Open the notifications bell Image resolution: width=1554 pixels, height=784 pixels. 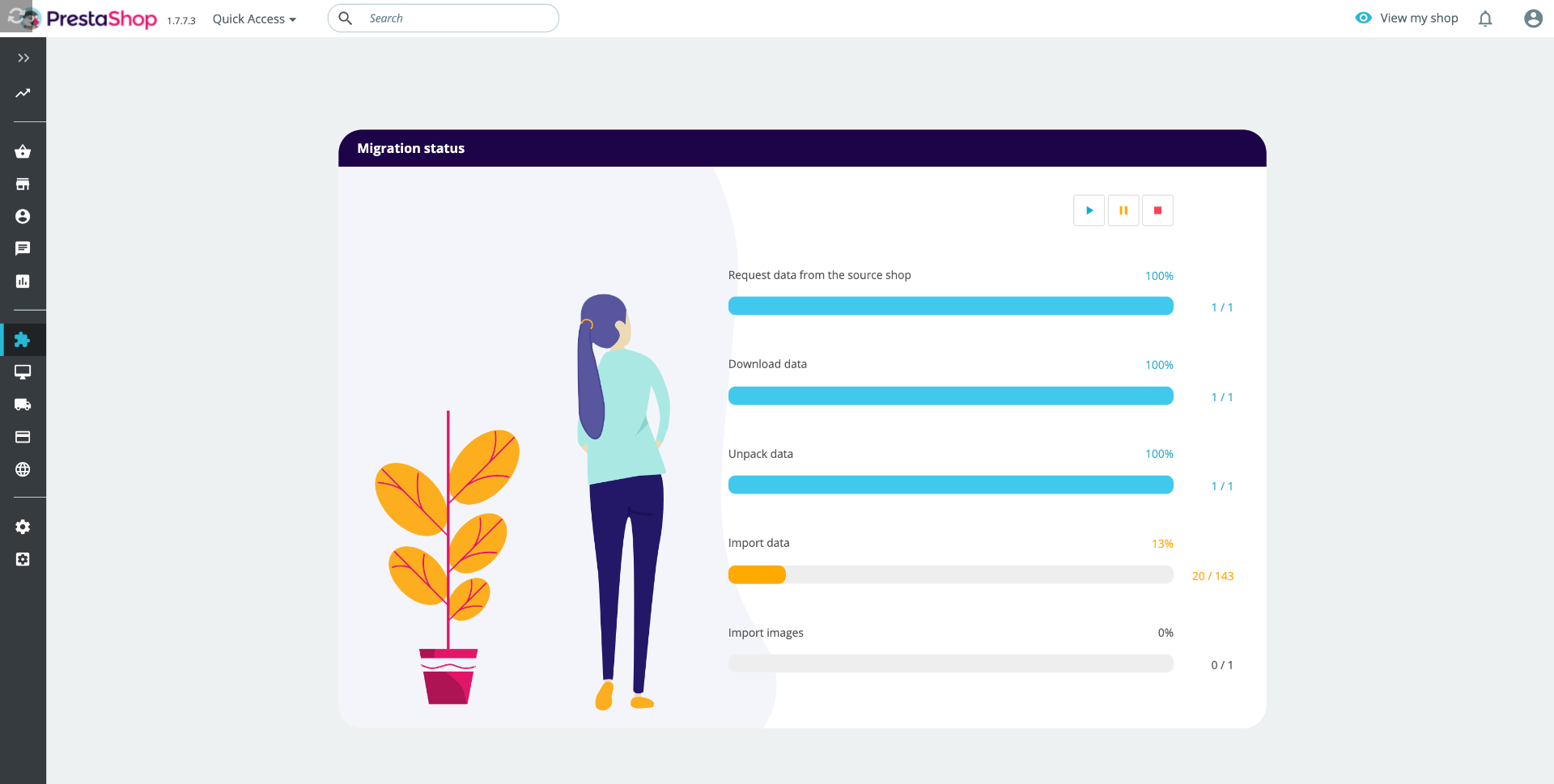point(1485,19)
